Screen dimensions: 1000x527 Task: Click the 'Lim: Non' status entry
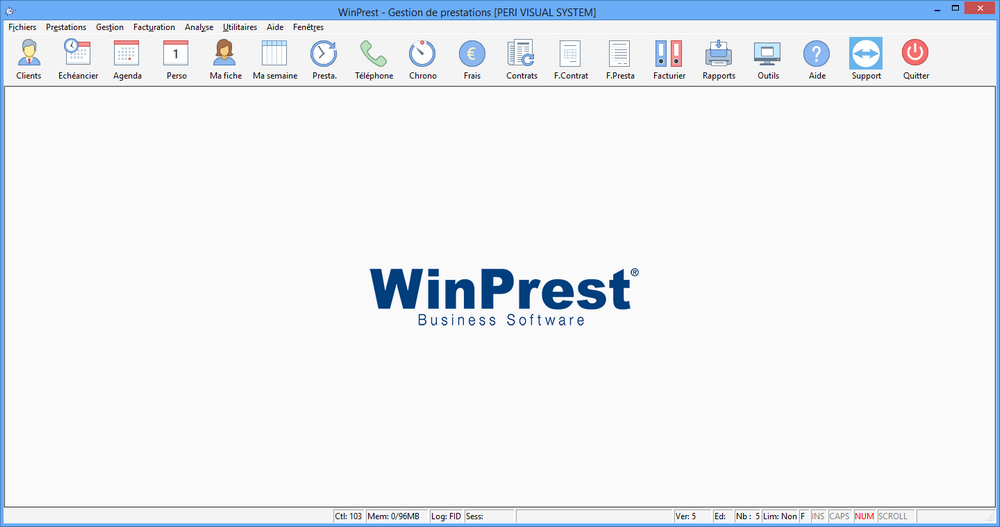coord(780,516)
